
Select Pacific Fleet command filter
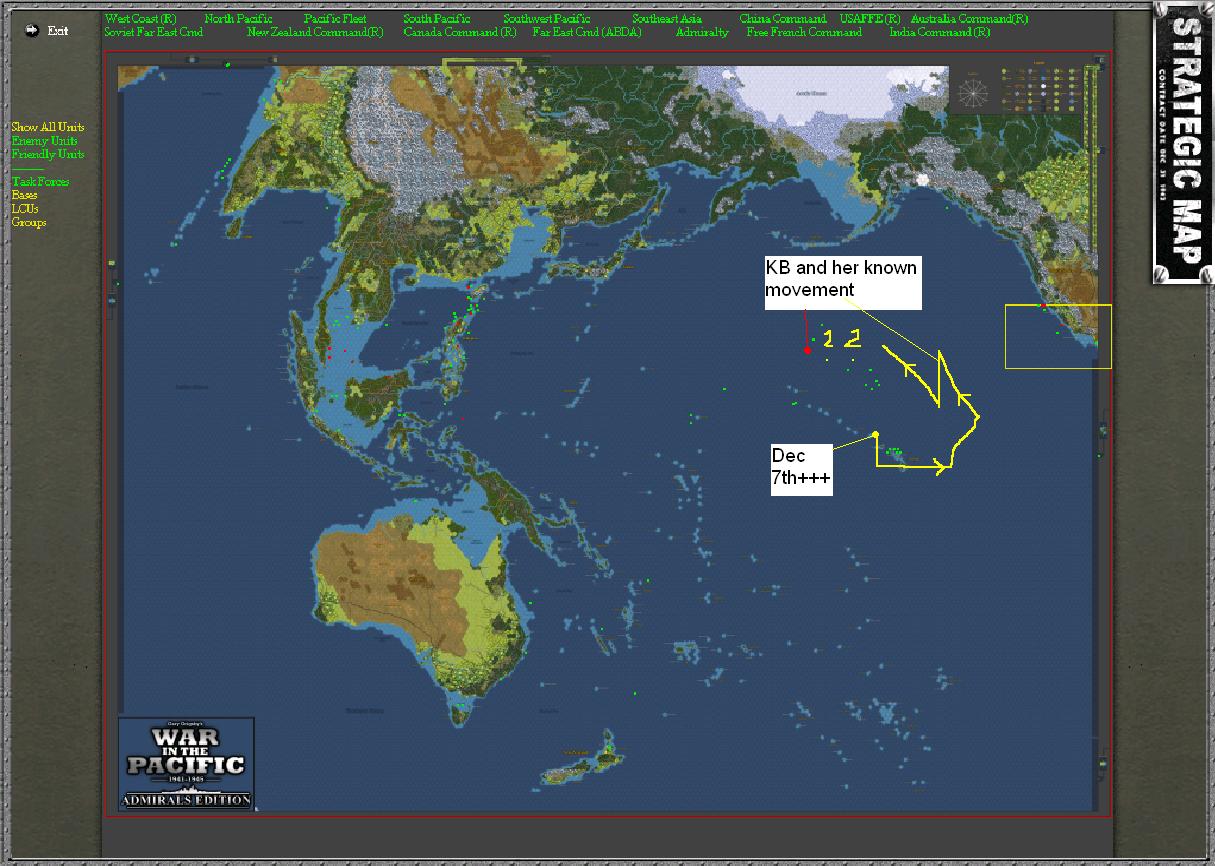click(335, 19)
